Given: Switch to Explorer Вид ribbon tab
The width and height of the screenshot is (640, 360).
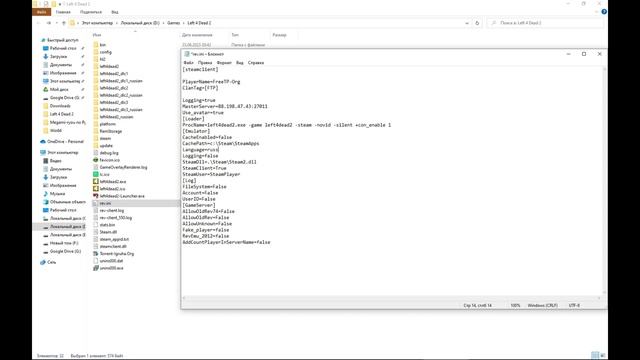Looking at the screenshot, I should point(115,12).
